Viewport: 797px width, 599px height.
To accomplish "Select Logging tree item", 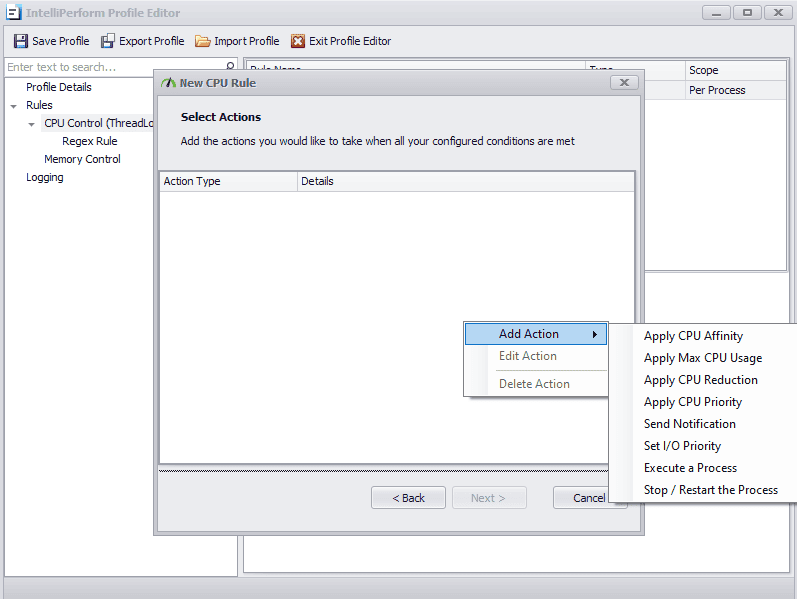I will [45, 177].
